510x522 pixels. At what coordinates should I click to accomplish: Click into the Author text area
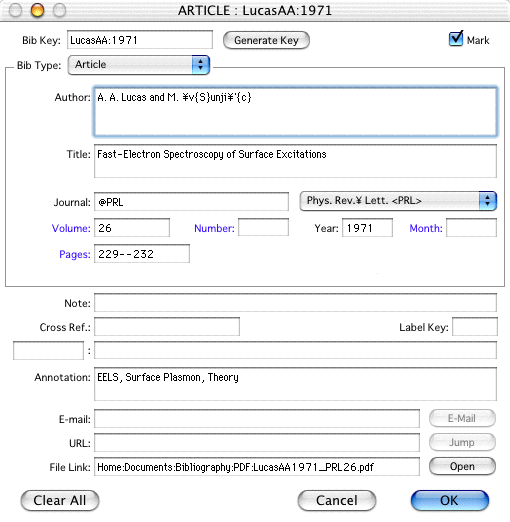pos(295,112)
